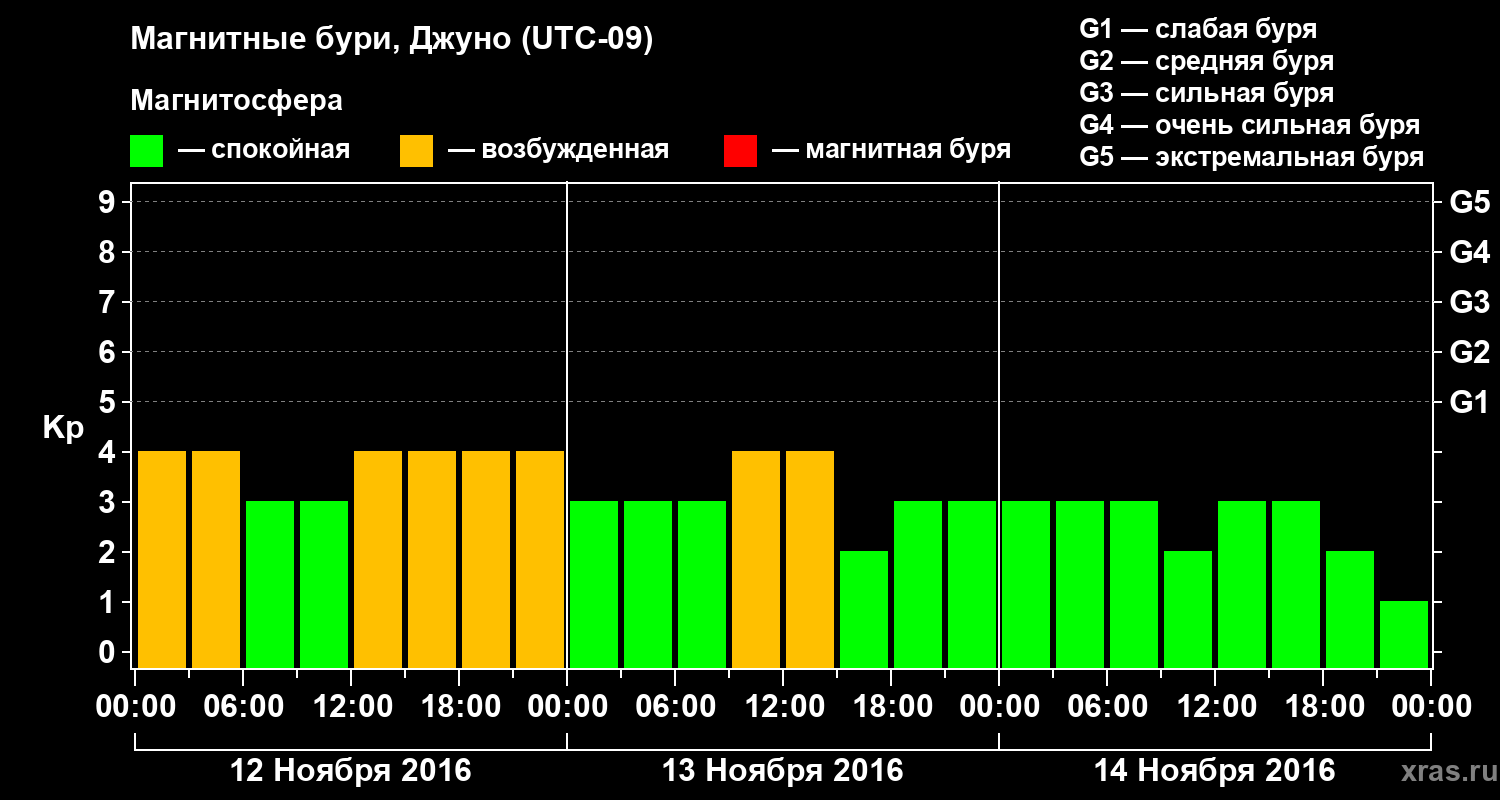Click the '14 Ноября 2016' date label
1500x800 pixels.
(x=1215, y=771)
